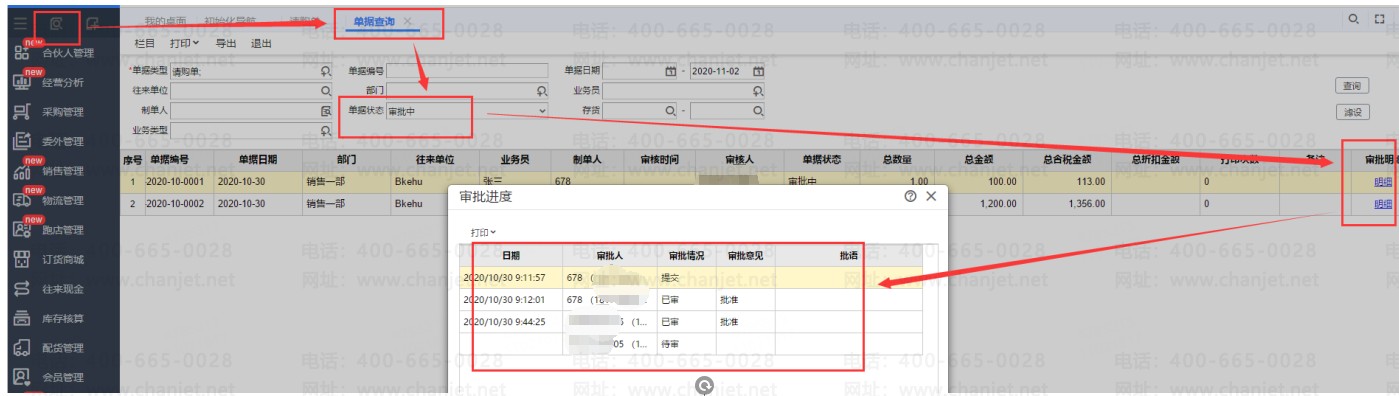Click the 单据日期 column header
The width and height of the screenshot is (1399, 396).
tap(258, 160)
